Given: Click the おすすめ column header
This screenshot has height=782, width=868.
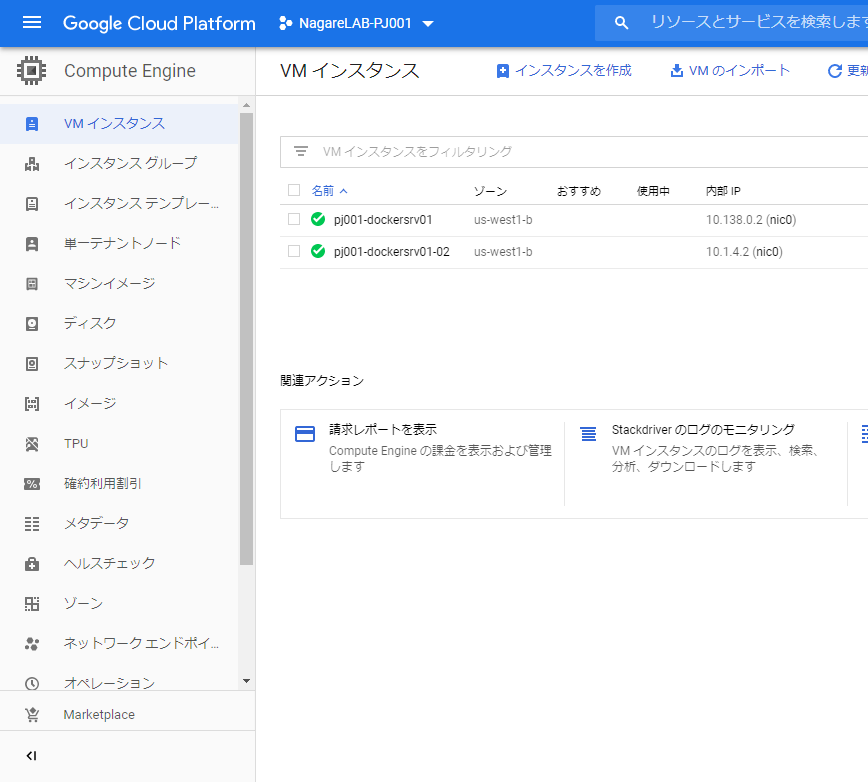Looking at the screenshot, I should coord(578,191).
